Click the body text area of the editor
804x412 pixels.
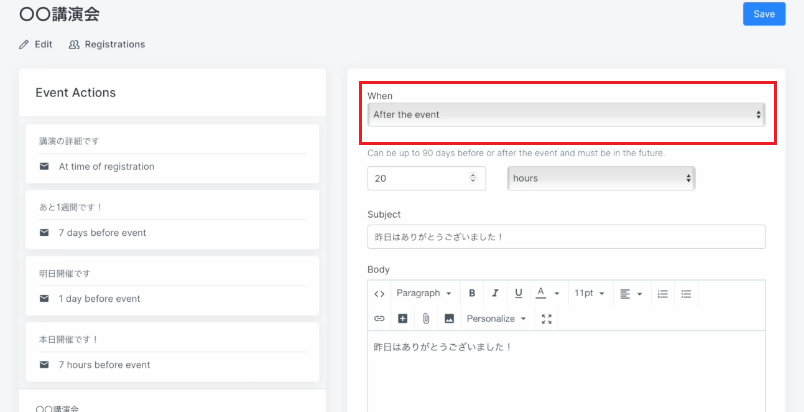[566, 372]
